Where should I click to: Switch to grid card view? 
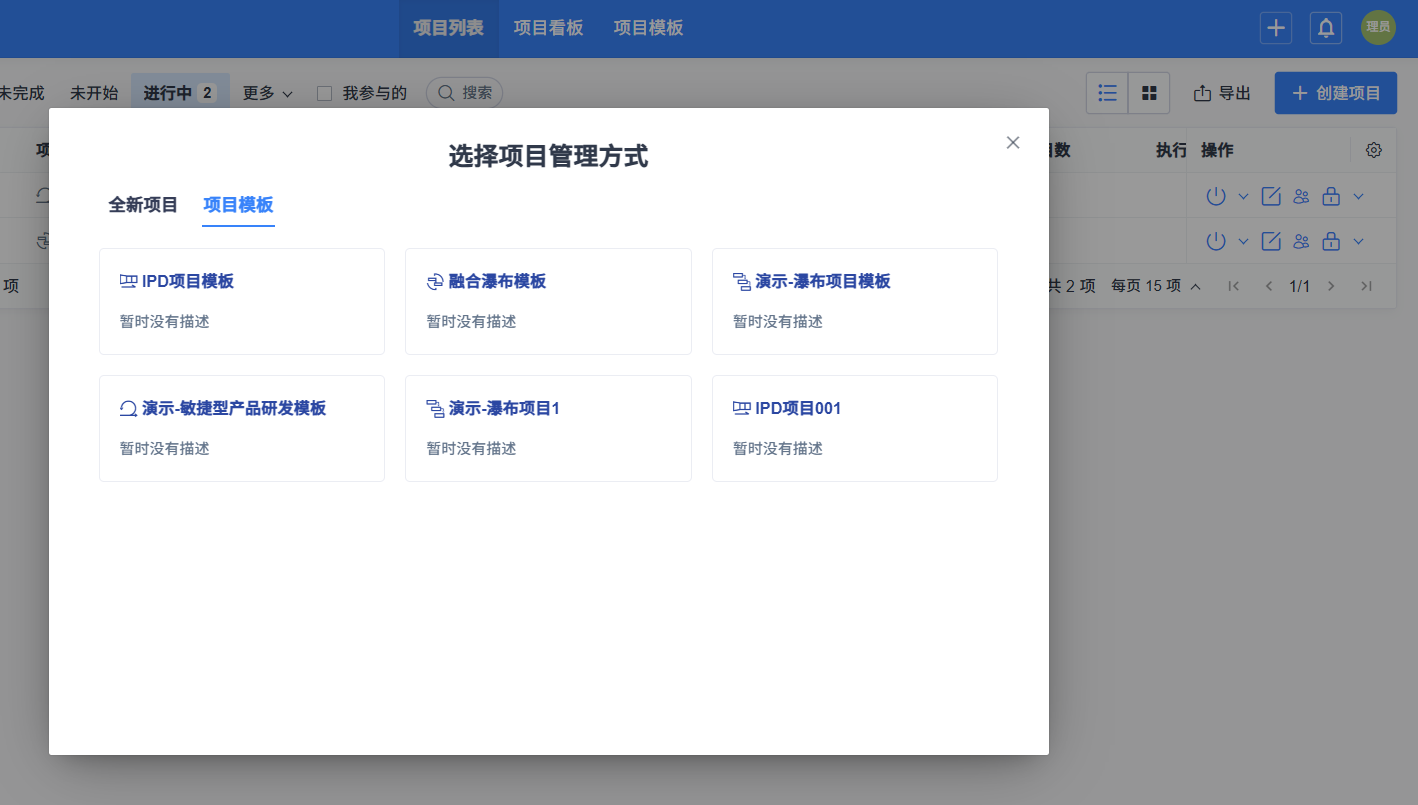pos(1149,93)
